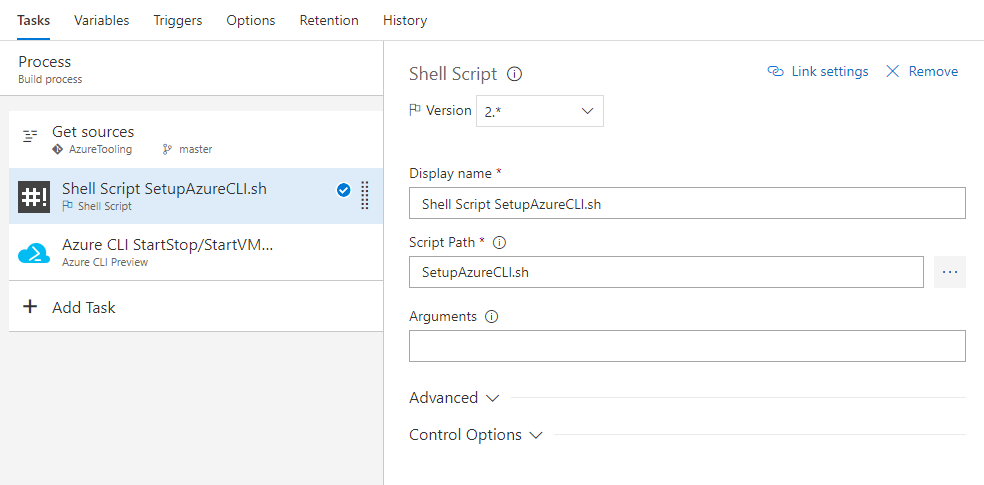Click the drag handle on Shell Script task
This screenshot has width=984, height=485.
click(365, 196)
